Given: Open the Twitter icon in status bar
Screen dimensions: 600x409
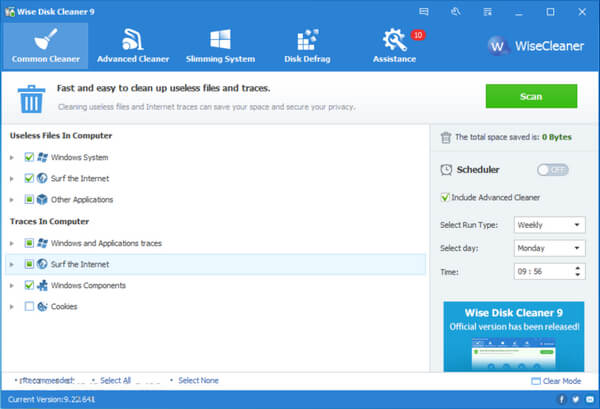Looking at the screenshot, I should [576, 399].
